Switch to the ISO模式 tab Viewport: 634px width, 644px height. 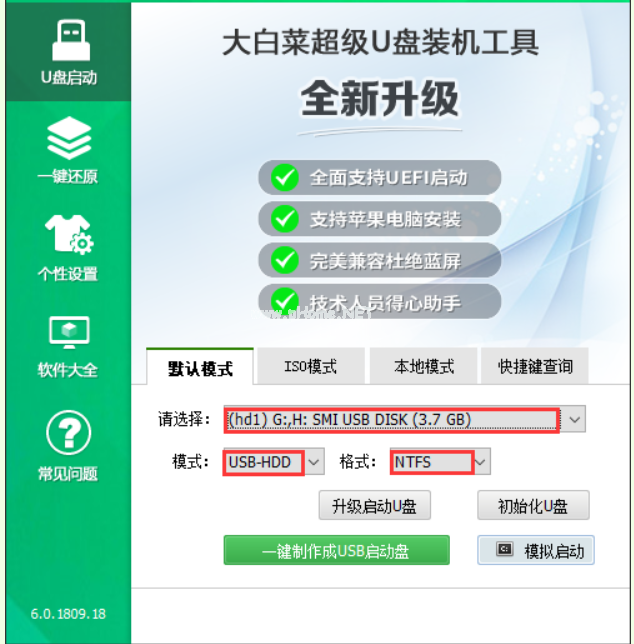311,366
